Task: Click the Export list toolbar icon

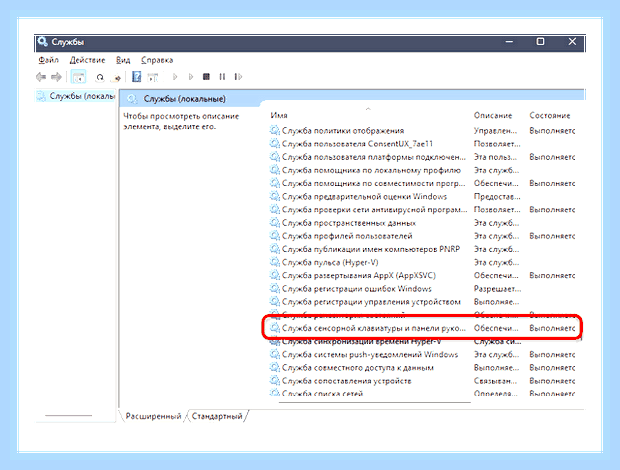Action: click(x=117, y=77)
